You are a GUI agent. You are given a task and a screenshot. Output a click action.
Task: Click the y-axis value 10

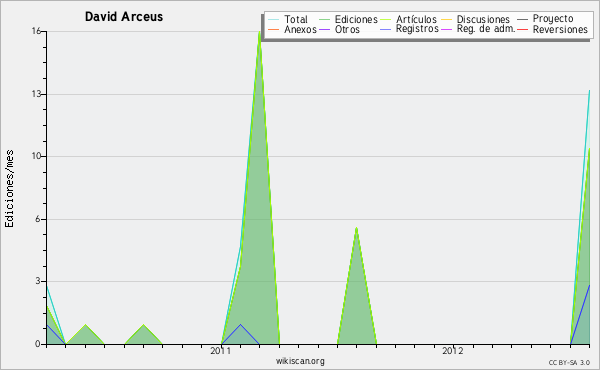[36, 156]
